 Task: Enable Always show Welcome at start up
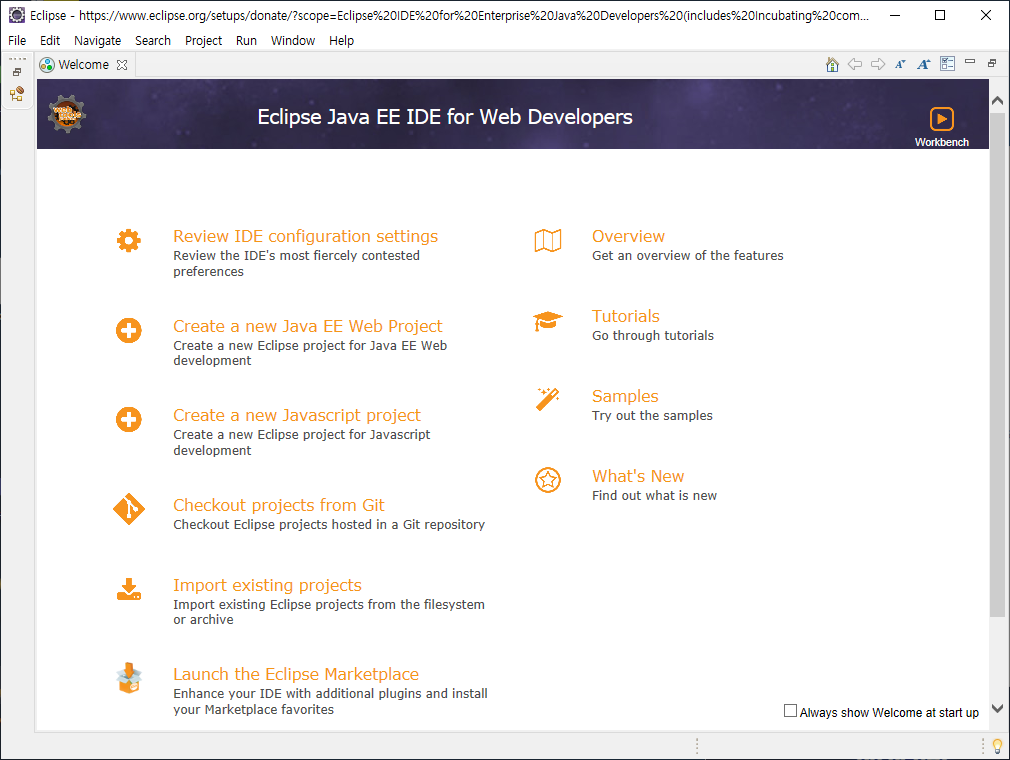[x=790, y=711]
